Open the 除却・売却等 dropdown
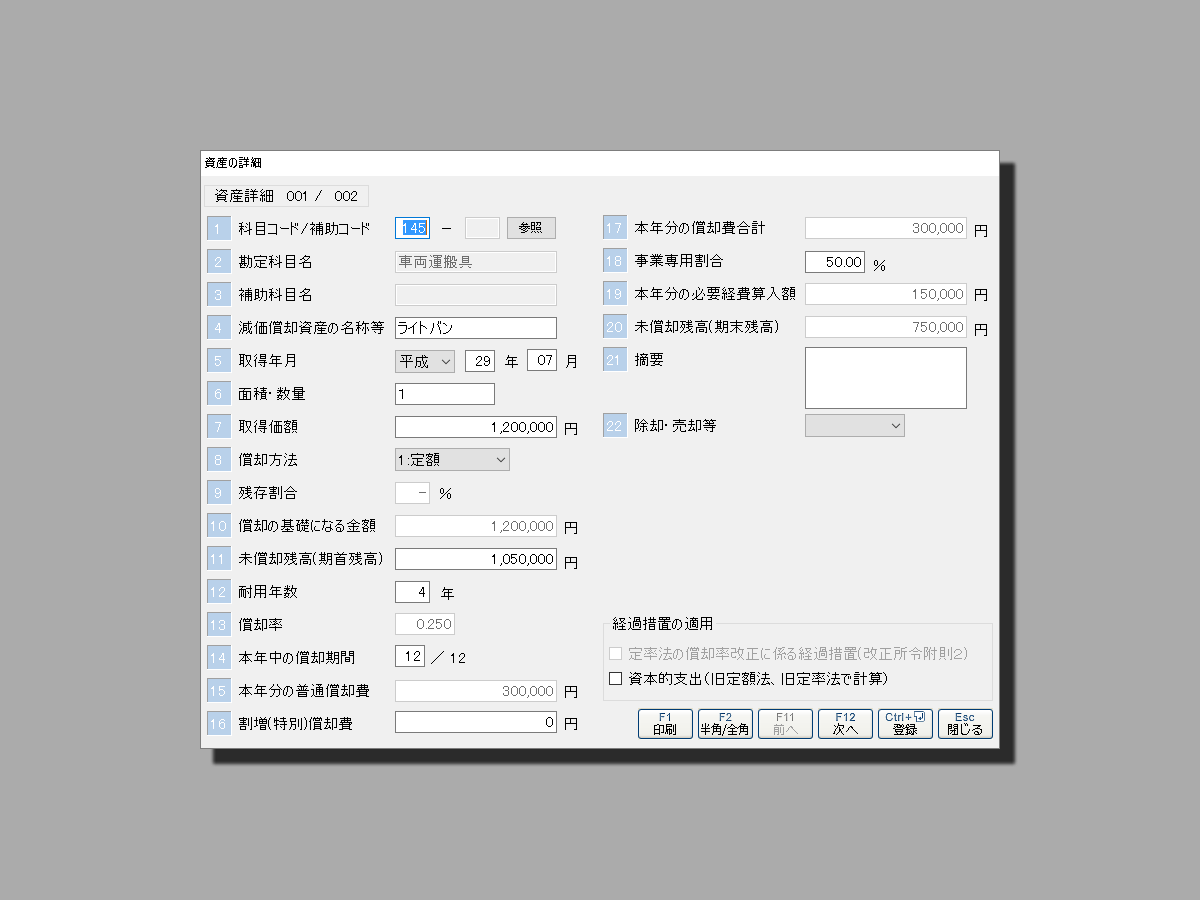 coord(854,426)
